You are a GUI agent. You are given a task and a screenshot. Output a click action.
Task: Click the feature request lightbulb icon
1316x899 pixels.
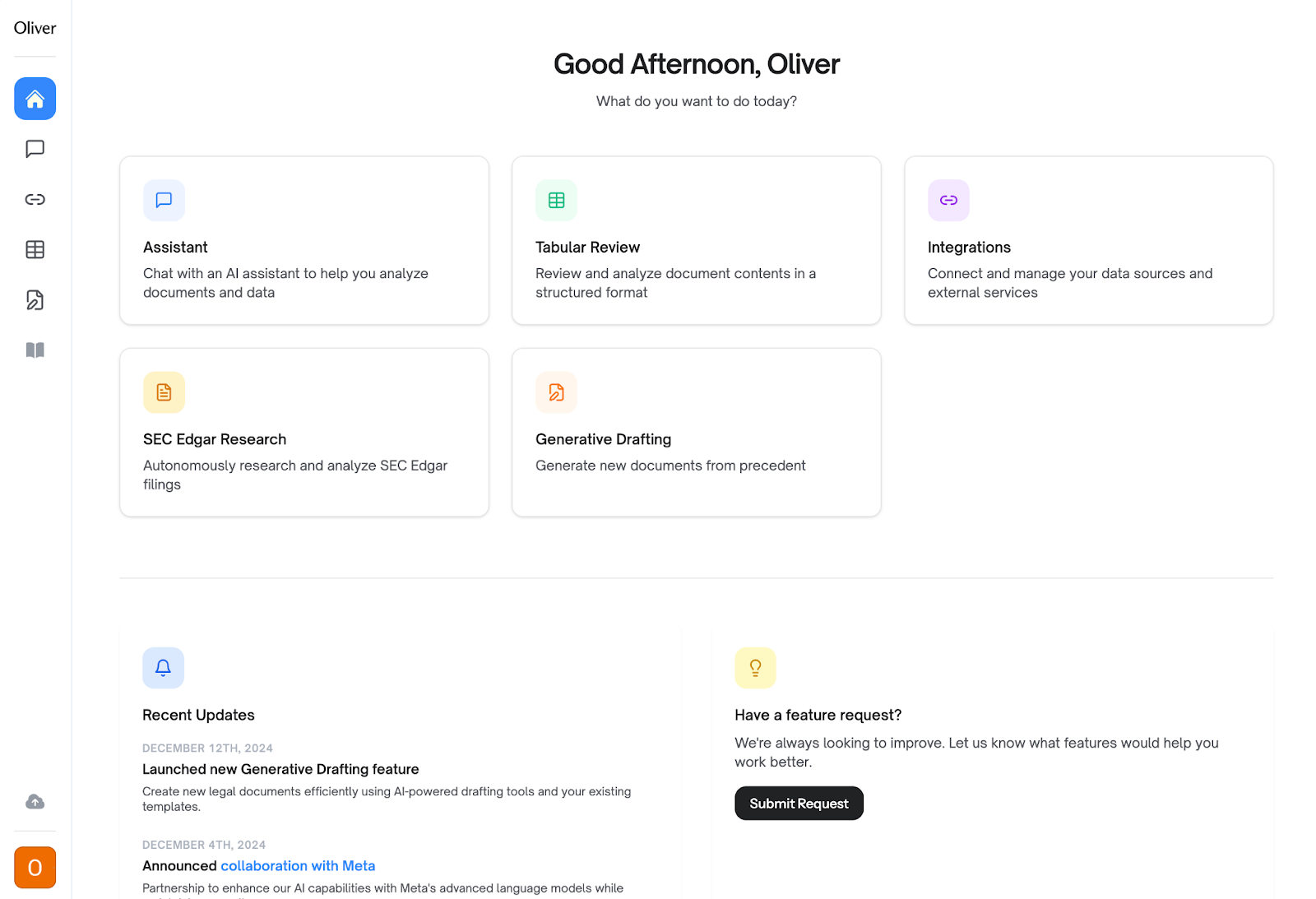pos(755,668)
